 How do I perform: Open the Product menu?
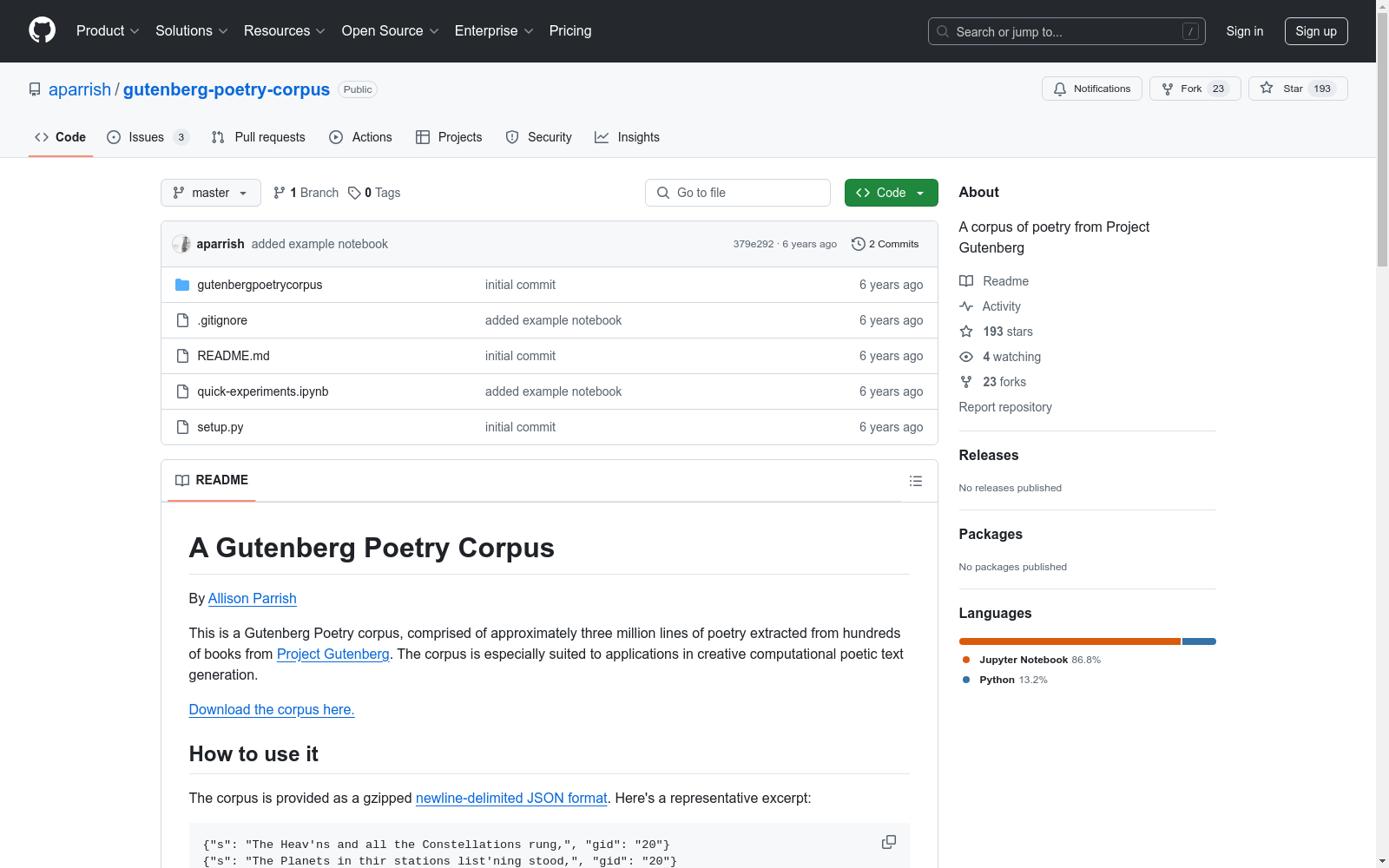[x=108, y=30]
